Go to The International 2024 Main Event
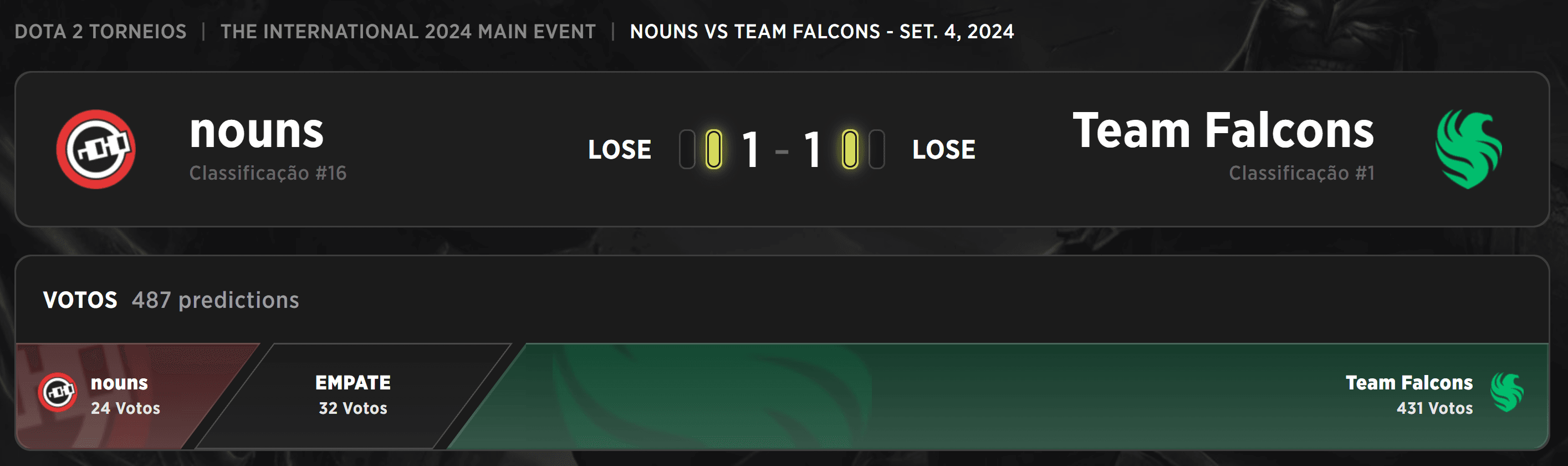This screenshot has width=1568, height=466. click(408, 32)
